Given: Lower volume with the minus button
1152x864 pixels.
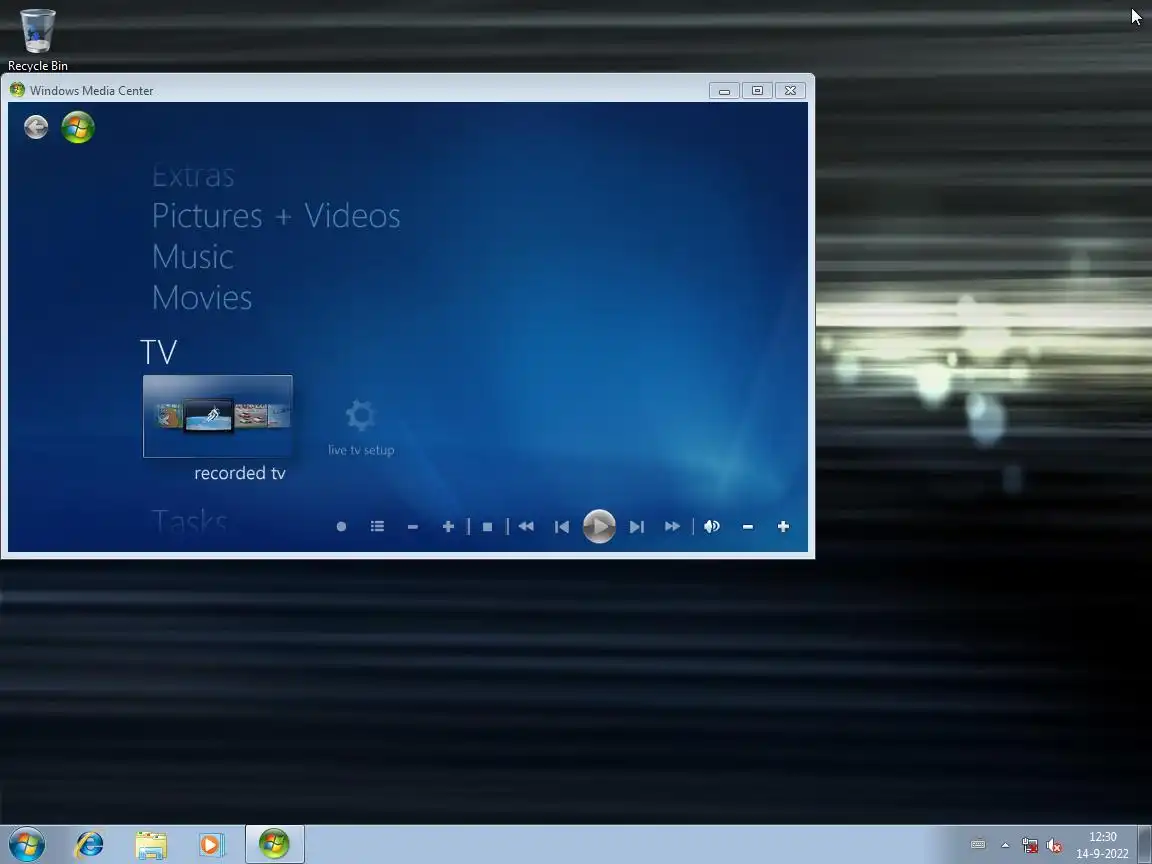Looking at the screenshot, I should pyautogui.click(x=748, y=527).
